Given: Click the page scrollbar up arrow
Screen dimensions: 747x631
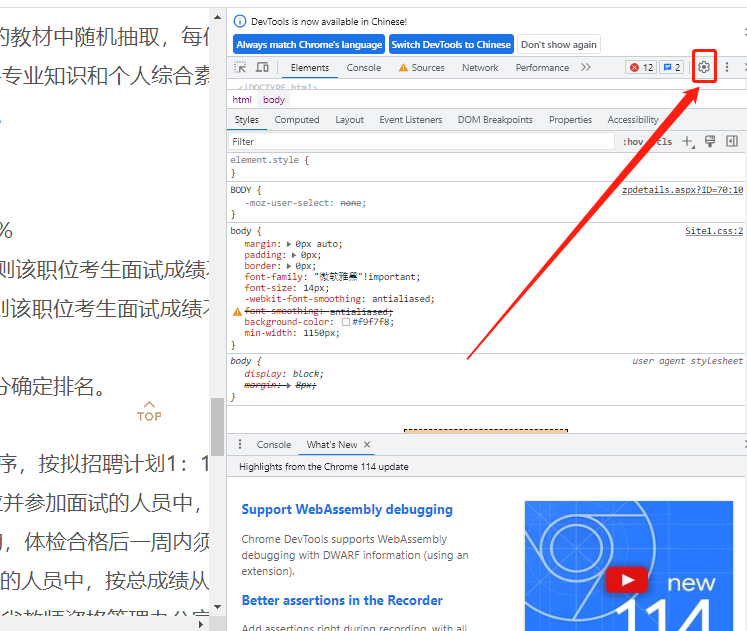Looking at the screenshot, I should pyautogui.click(x=218, y=17).
